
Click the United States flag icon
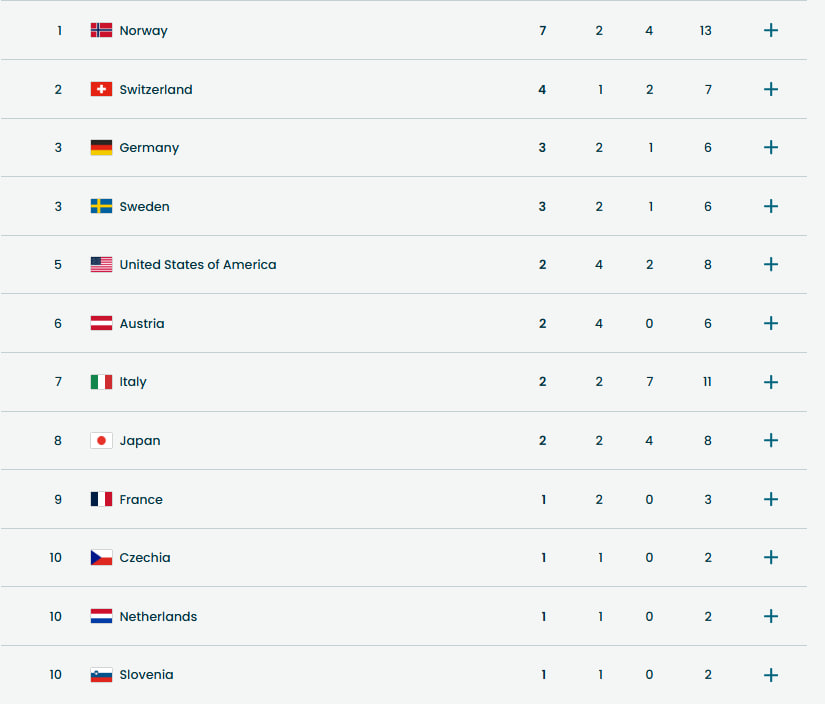pyautogui.click(x=101, y=264)
